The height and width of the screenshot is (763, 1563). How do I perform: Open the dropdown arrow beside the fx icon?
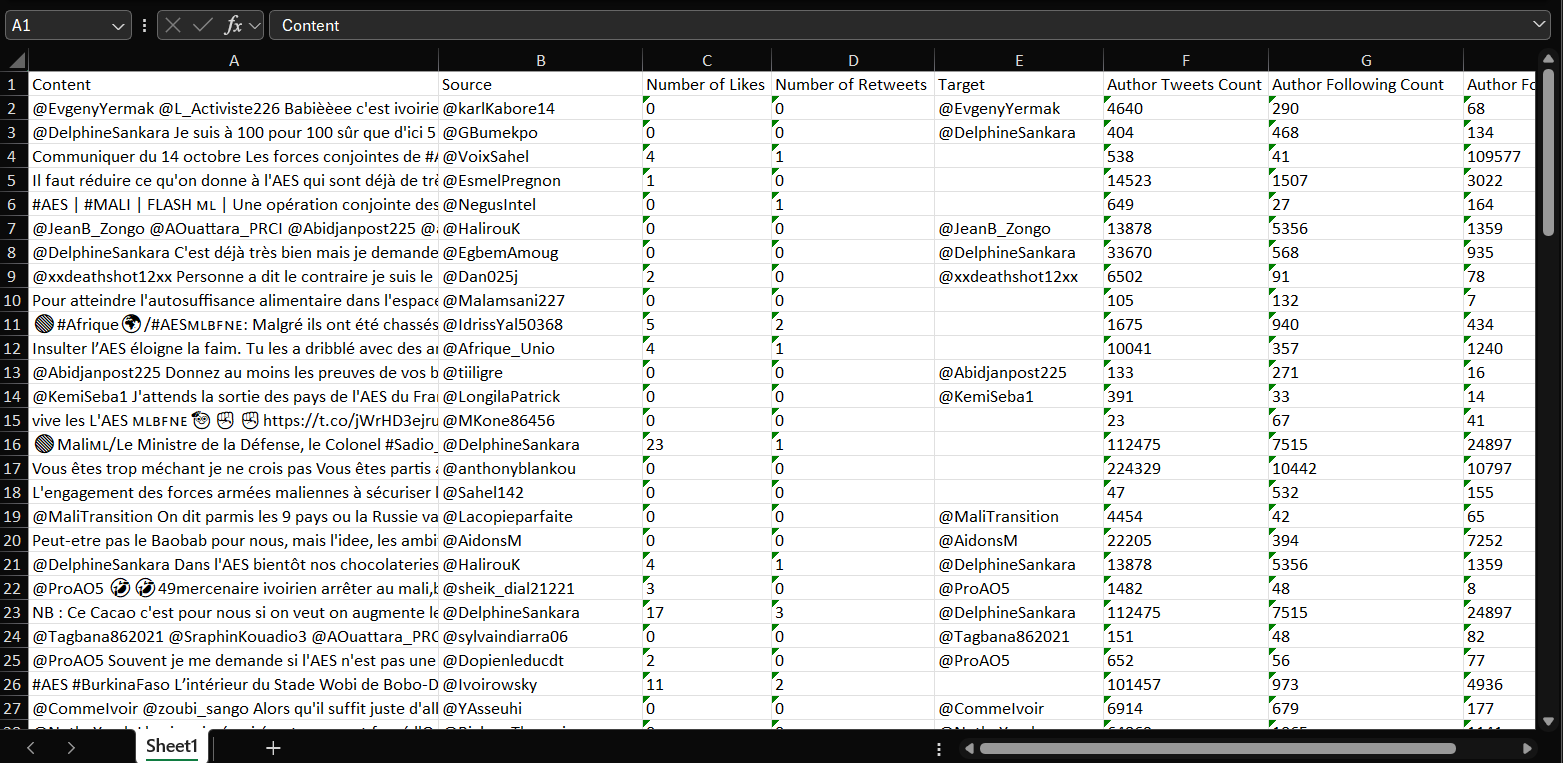[x=254, y=25]
